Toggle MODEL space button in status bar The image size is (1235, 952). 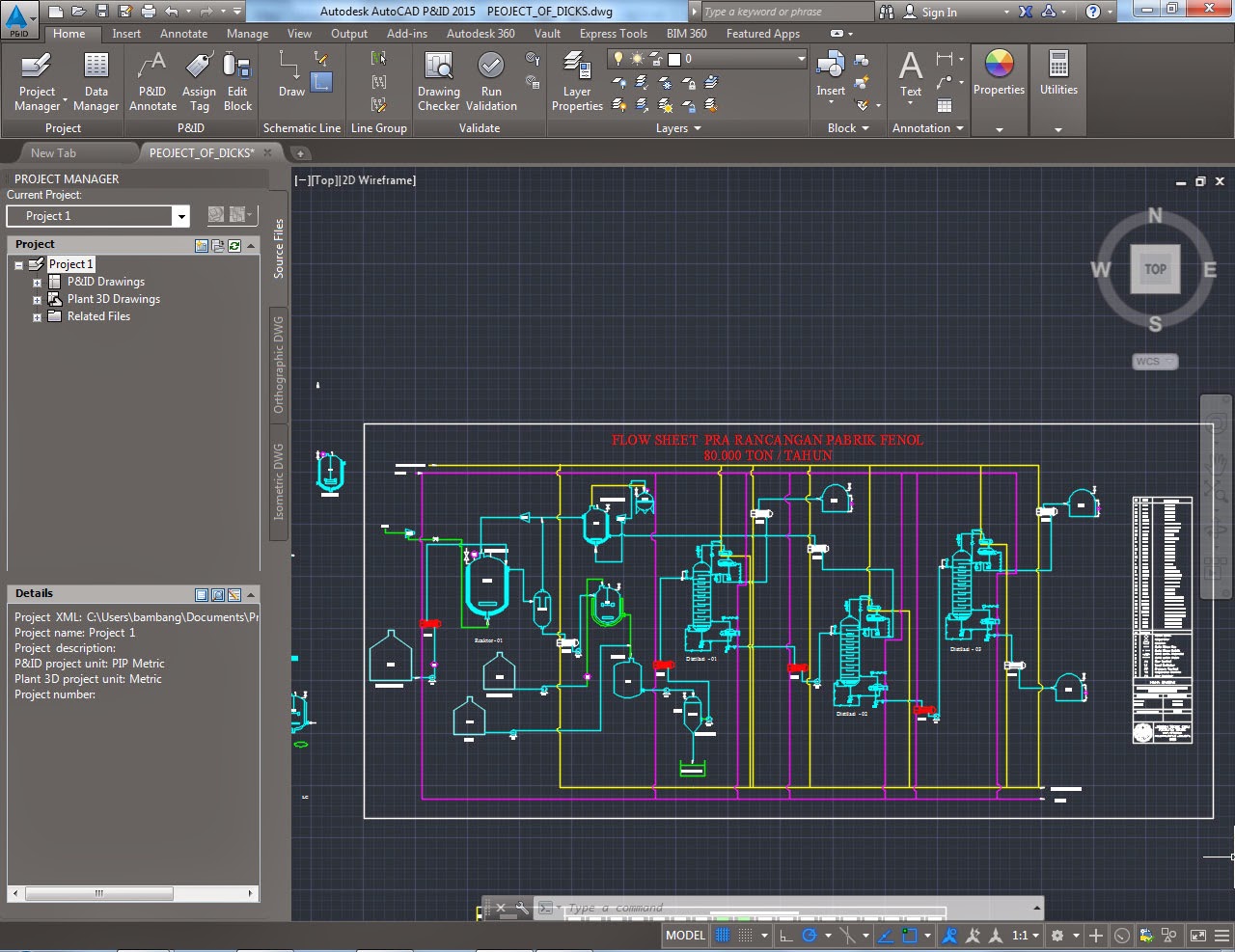[685, 936]
